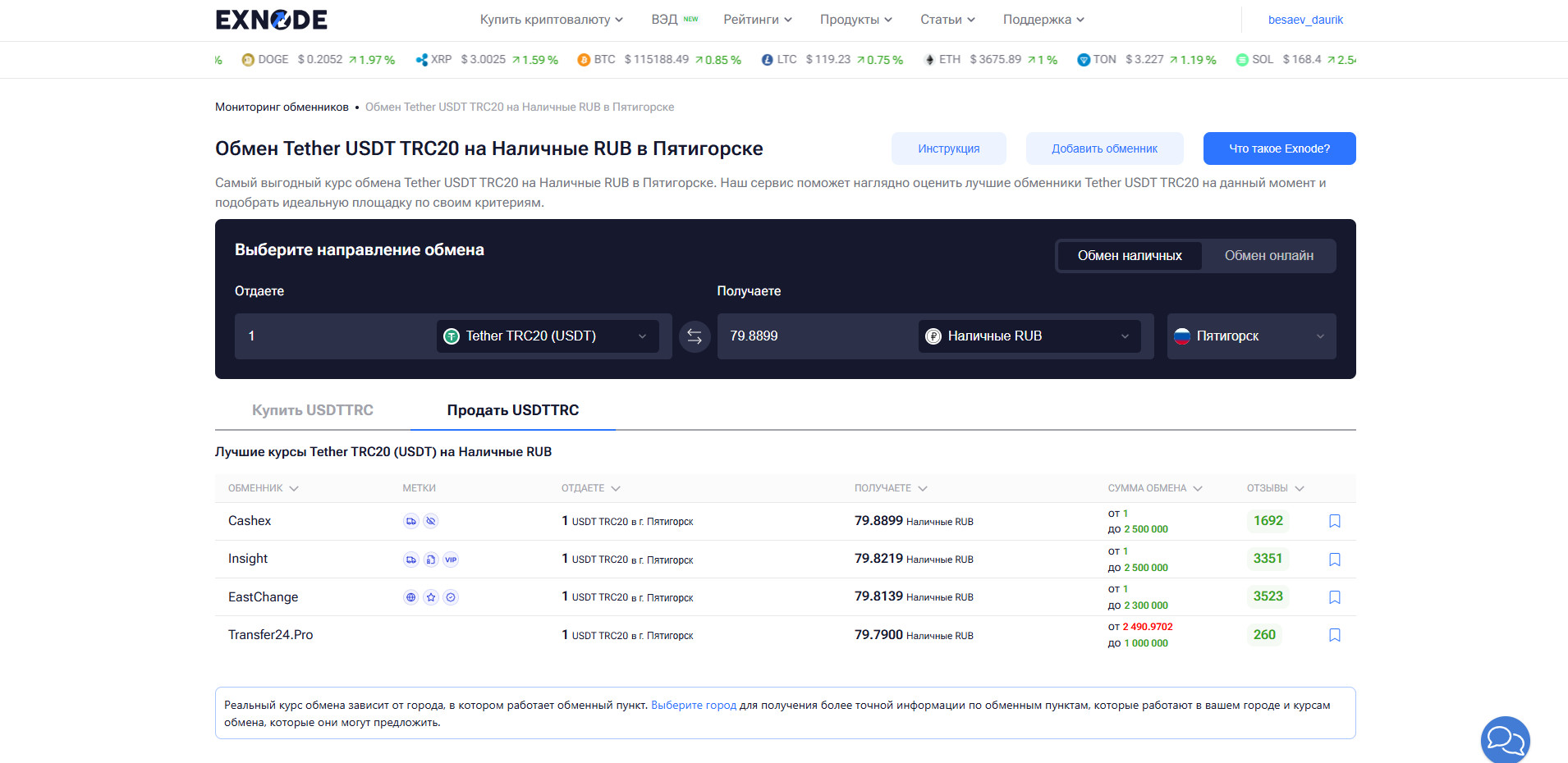Image resolution: width=1568 pixels, height=763 pixels.
Task: Click the swap direction arrows icon
Action: pyautogui.click(x=695, y=336)
